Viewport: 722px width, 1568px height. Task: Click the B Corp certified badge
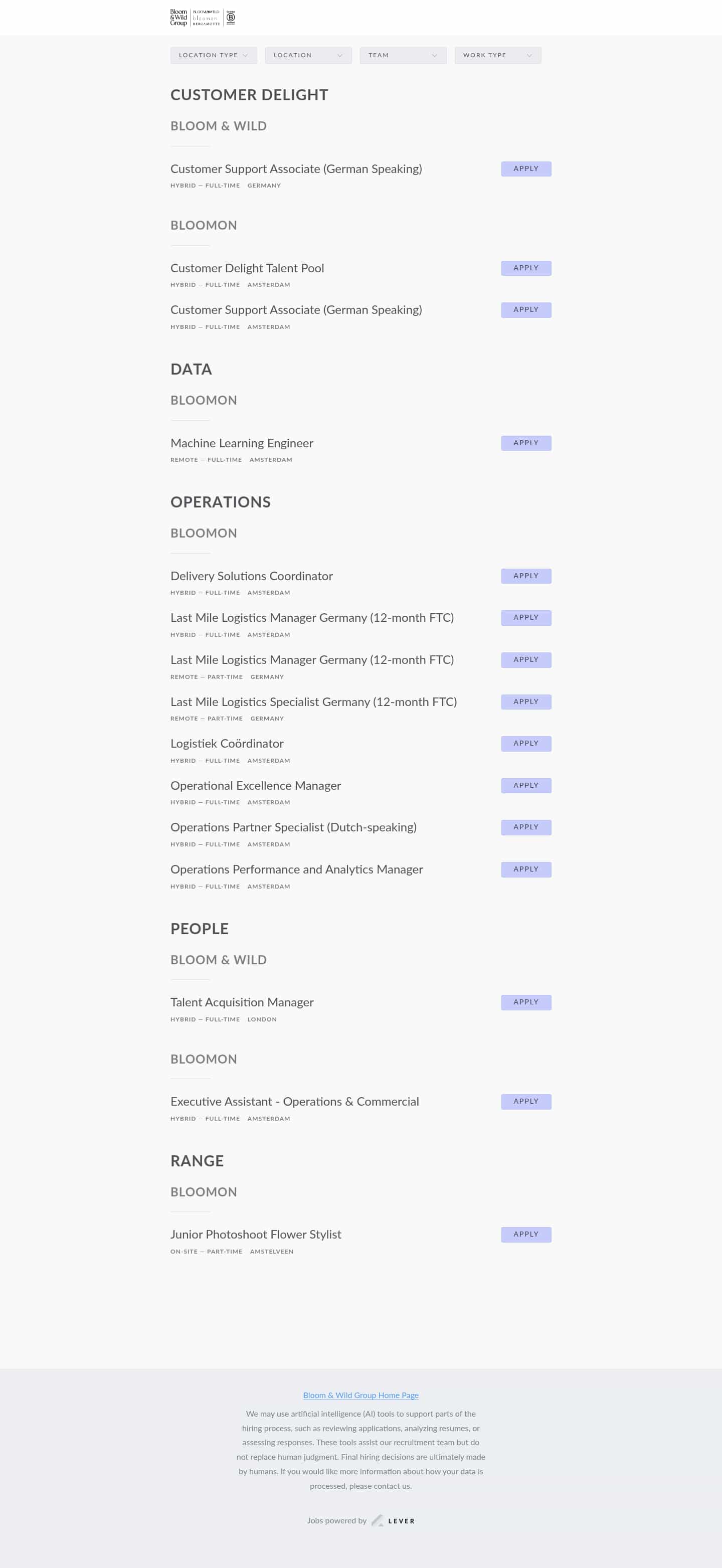pyautogui.click(x=231, y=17)
